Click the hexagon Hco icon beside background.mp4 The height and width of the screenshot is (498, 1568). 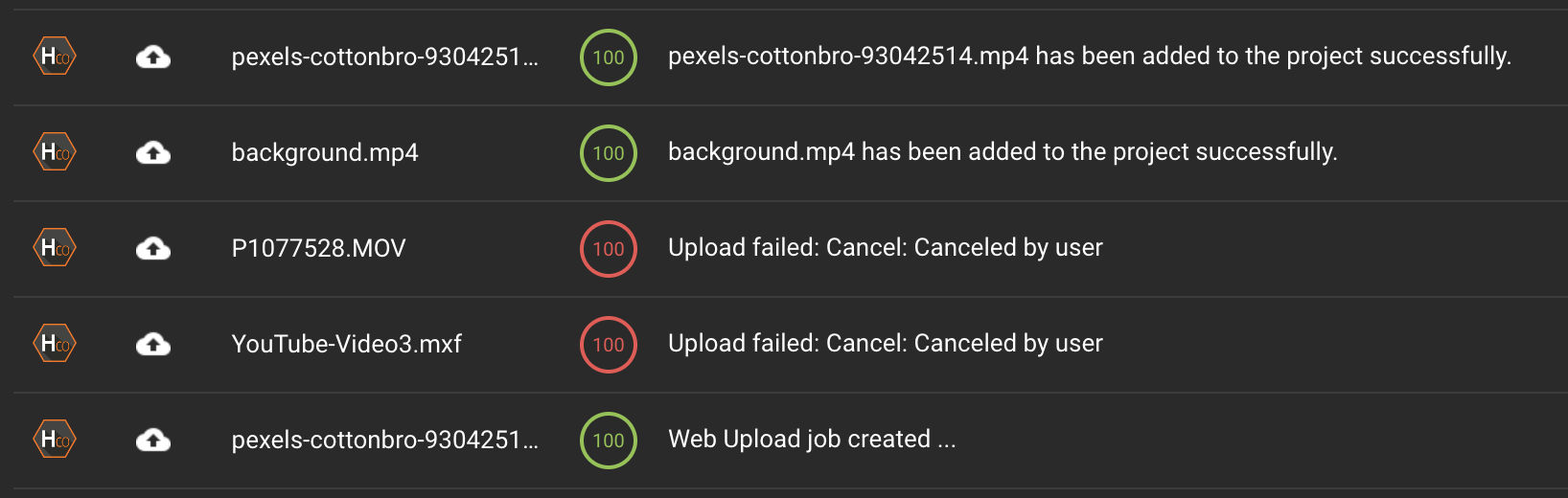point(55,152)
